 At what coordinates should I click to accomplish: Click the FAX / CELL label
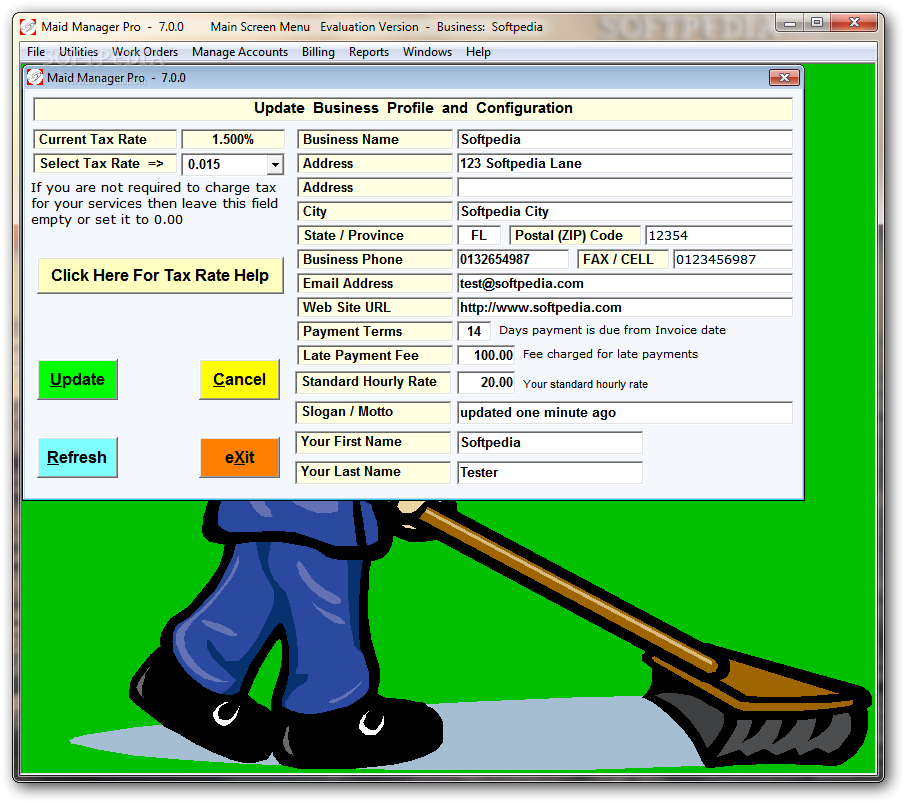(623, 260)
